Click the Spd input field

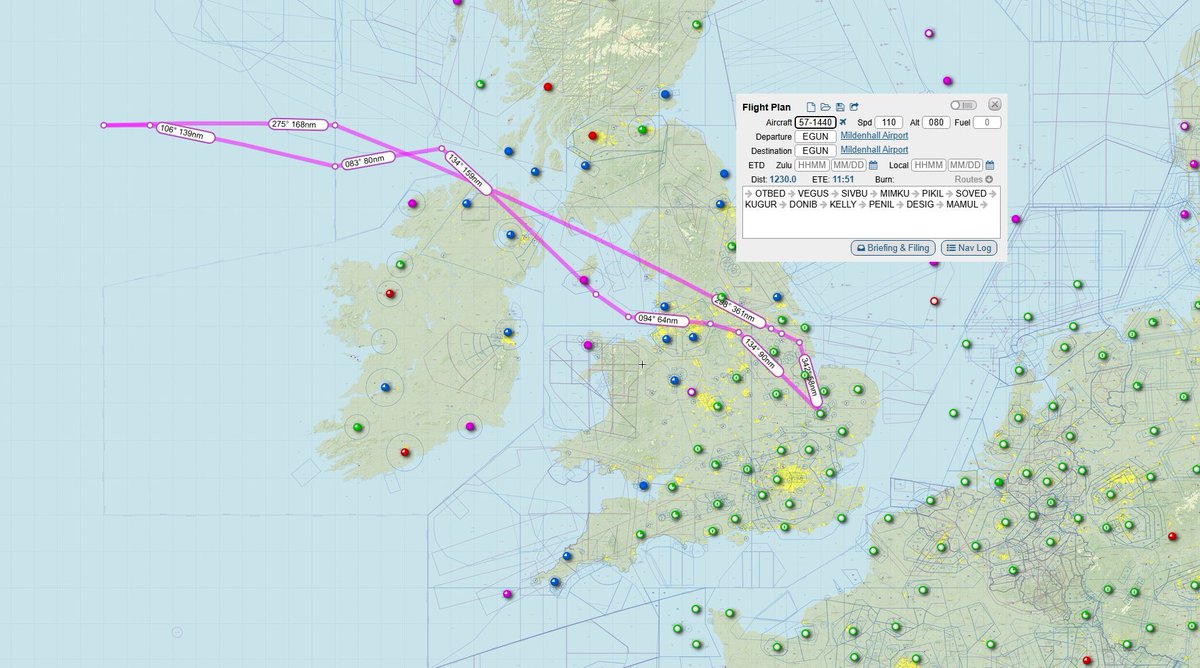888,122
